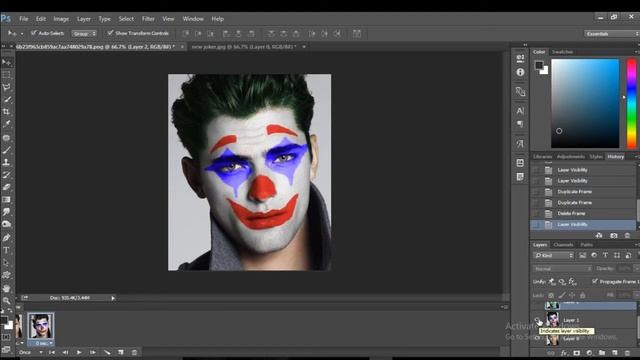Play the frame animation
Screen dimensions: 640x360
click(x=79, y=352)
